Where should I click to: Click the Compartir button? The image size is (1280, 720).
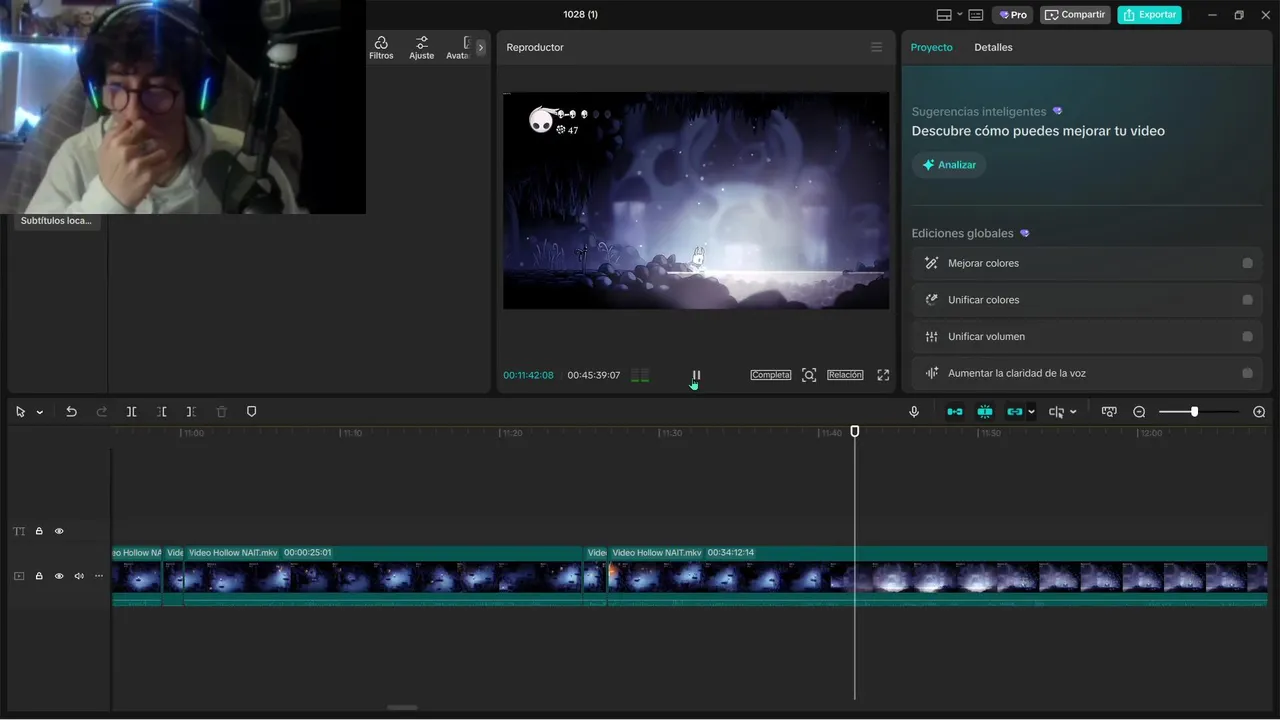coord(1075,15)
